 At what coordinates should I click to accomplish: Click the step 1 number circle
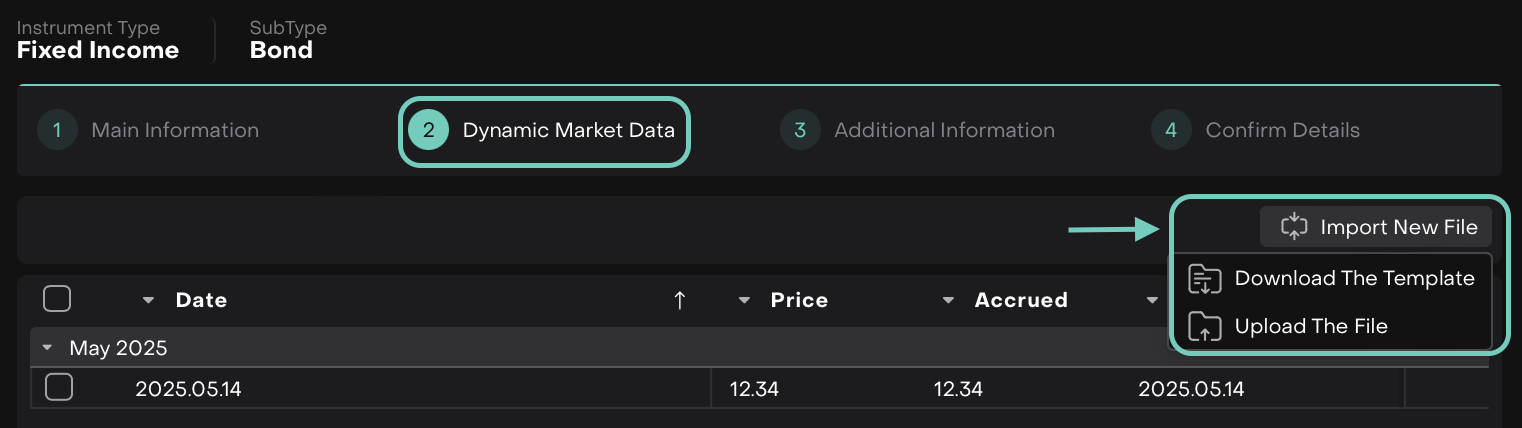coord(57,130)
